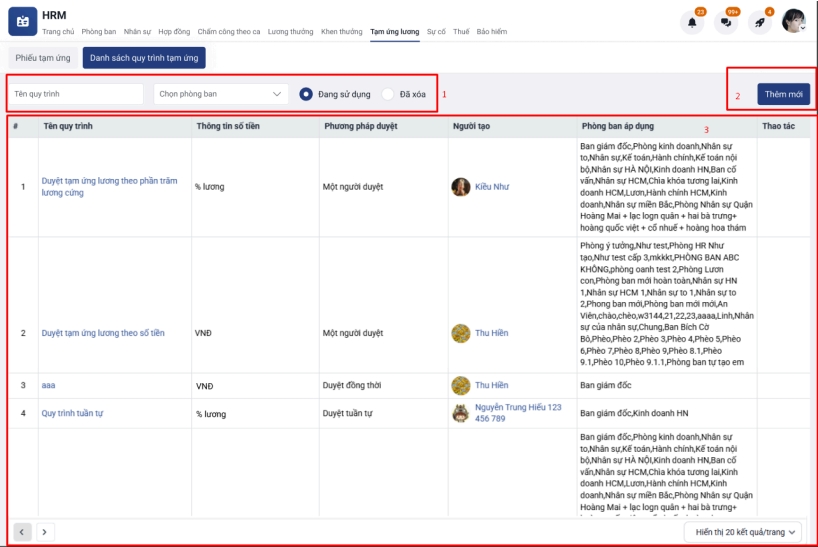Click Kiều Như's avatar picture
This screenshot has height=547, width=818.
(x=461, y=187)
